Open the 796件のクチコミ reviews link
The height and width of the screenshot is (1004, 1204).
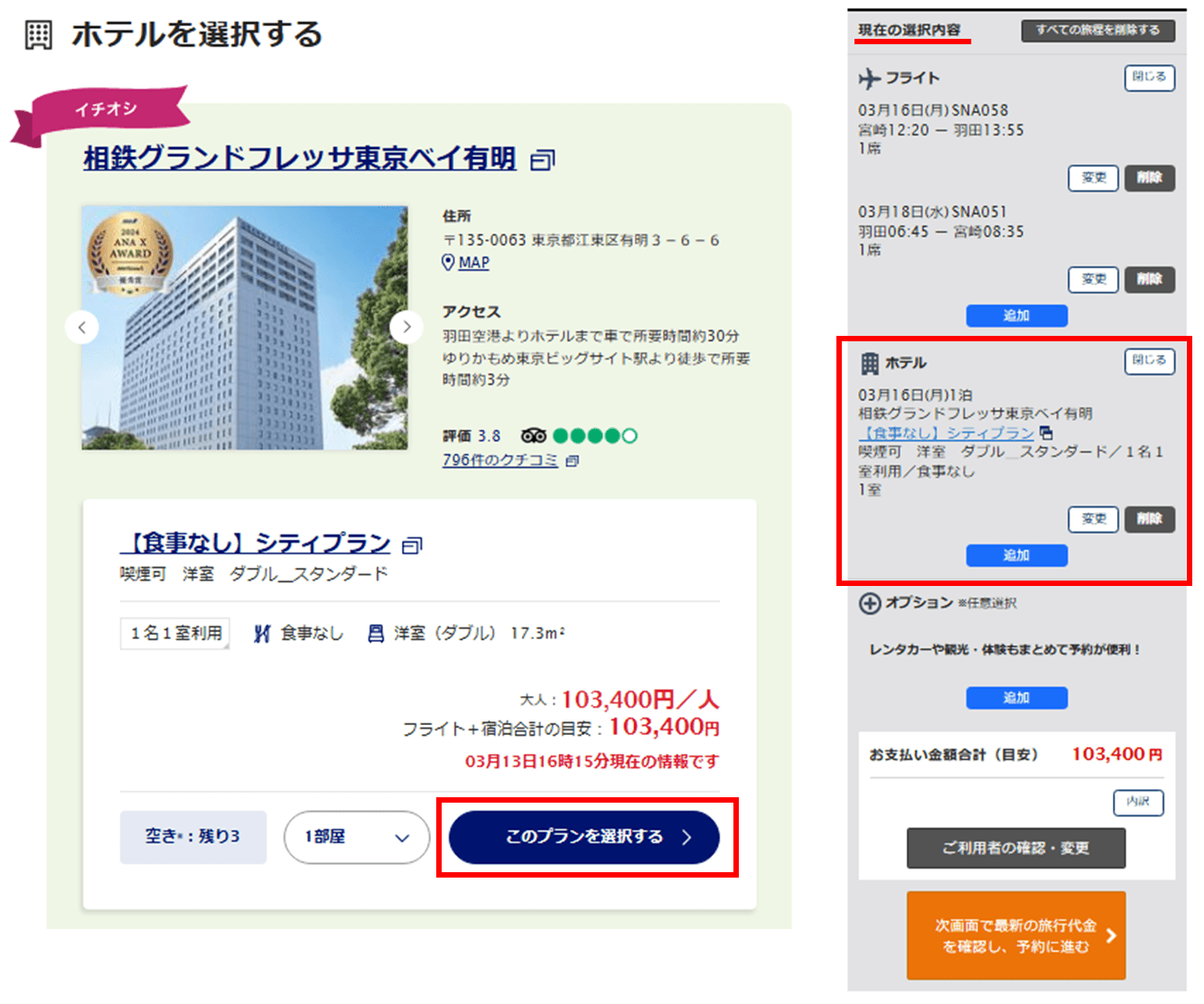tap(499, 460)
